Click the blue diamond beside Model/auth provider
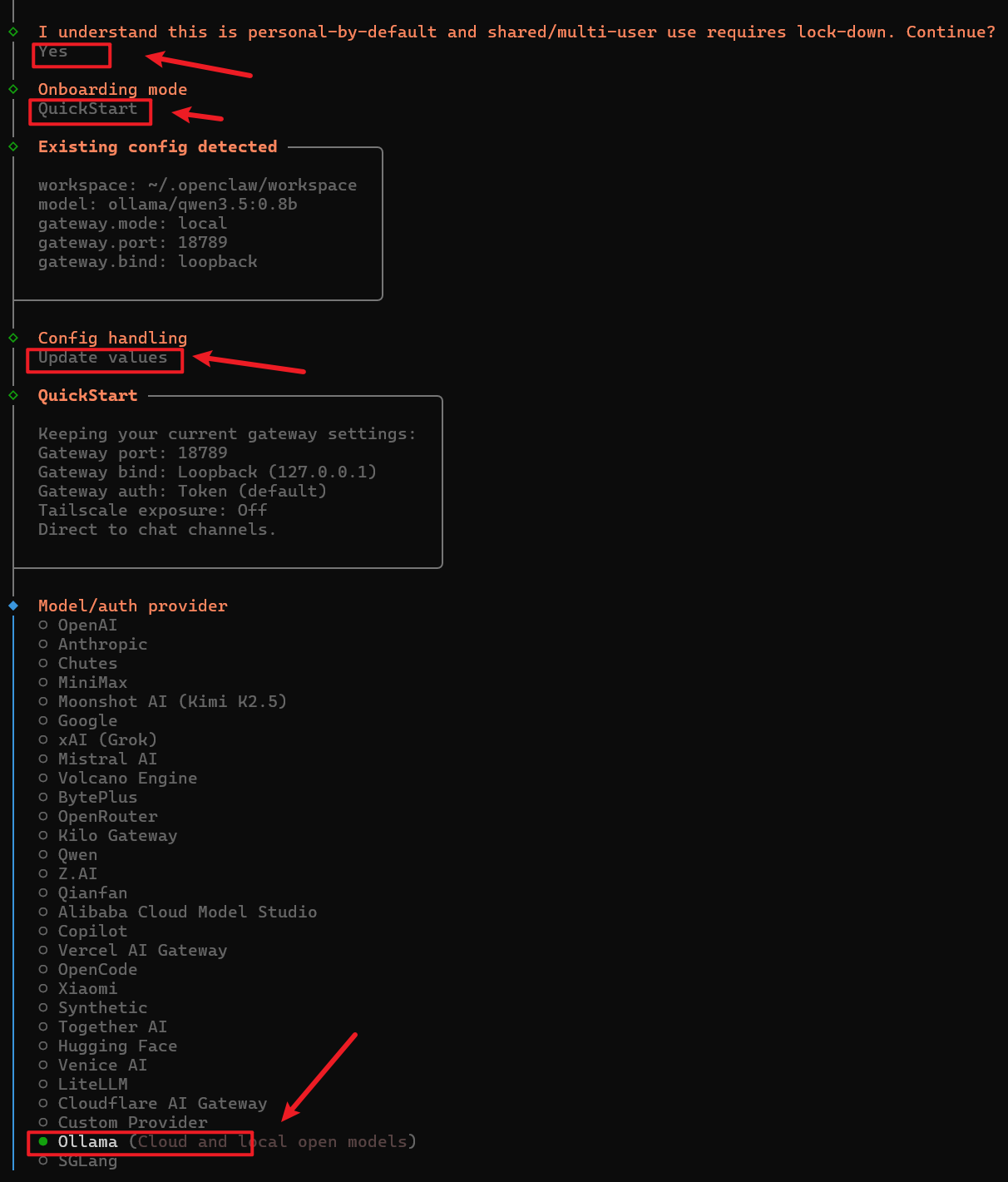 13,606
